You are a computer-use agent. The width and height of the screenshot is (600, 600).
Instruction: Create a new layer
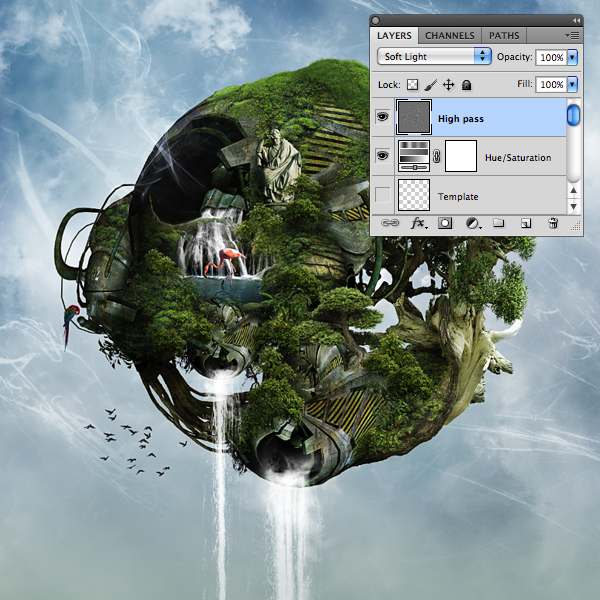(x=526, y=223)
